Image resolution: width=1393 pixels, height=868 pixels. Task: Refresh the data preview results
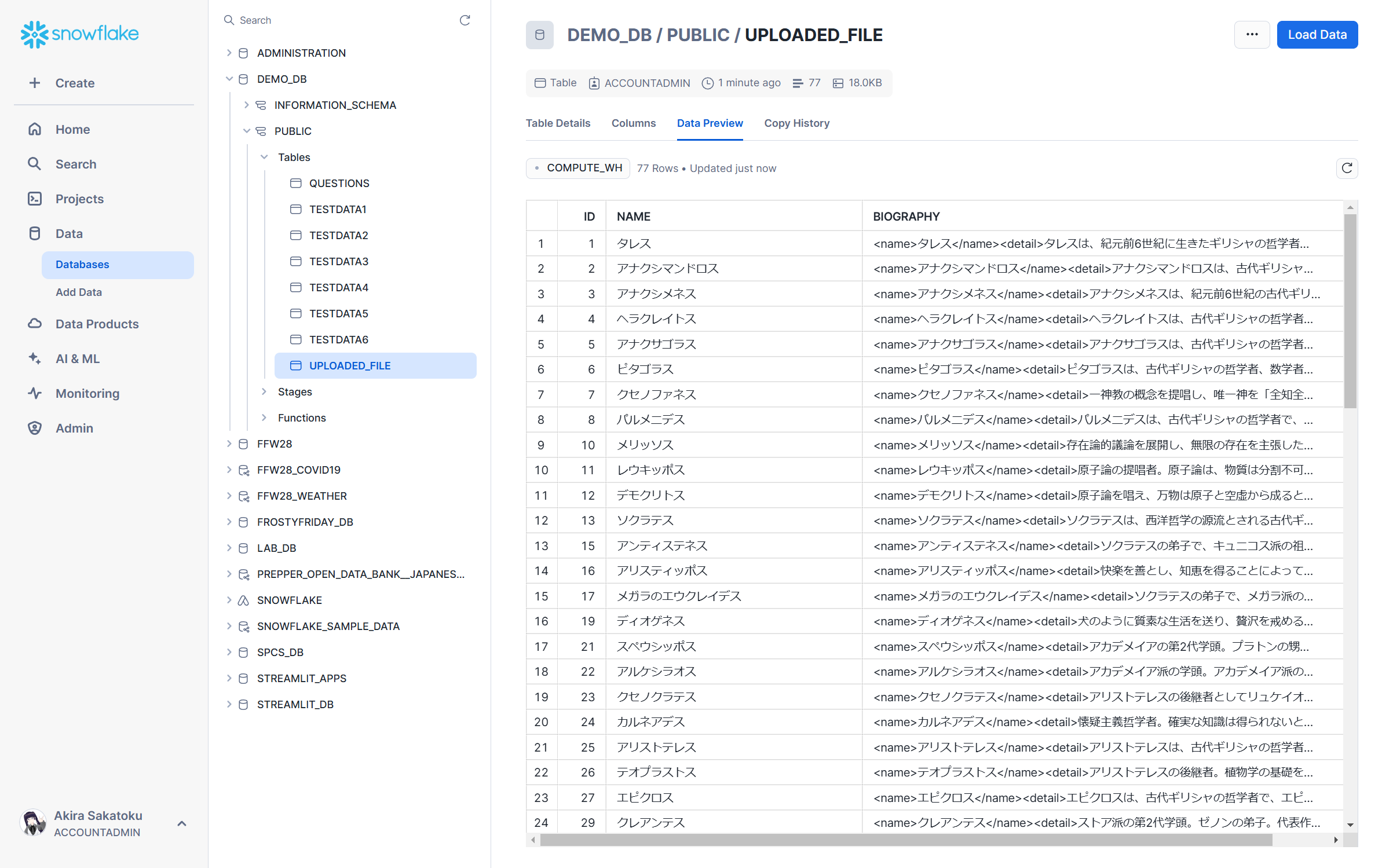[1347, 168]
